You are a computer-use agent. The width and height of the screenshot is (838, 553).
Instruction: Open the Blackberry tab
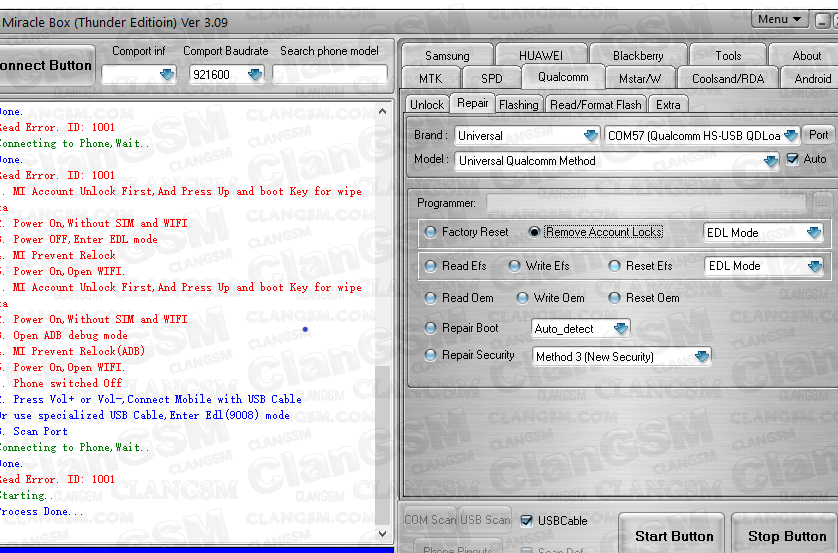(x=638, y=56)
